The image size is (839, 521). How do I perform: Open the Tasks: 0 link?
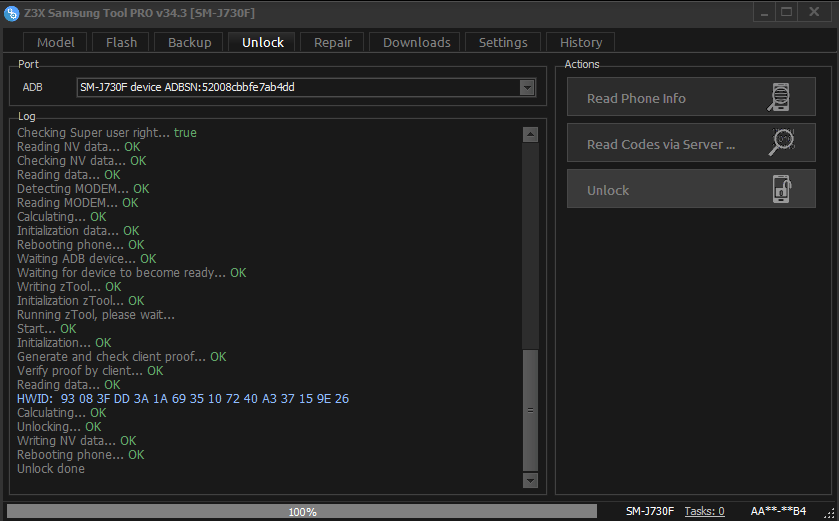tap(704, 511)
